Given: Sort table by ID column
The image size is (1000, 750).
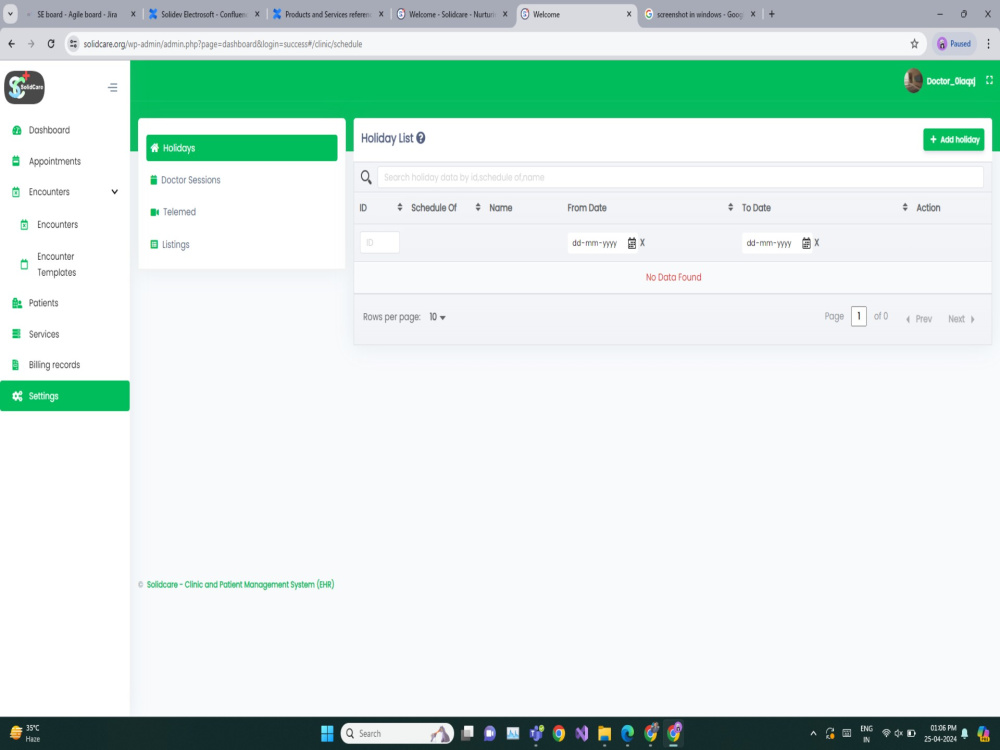Looking at the screenshot, I should [400, 207].
